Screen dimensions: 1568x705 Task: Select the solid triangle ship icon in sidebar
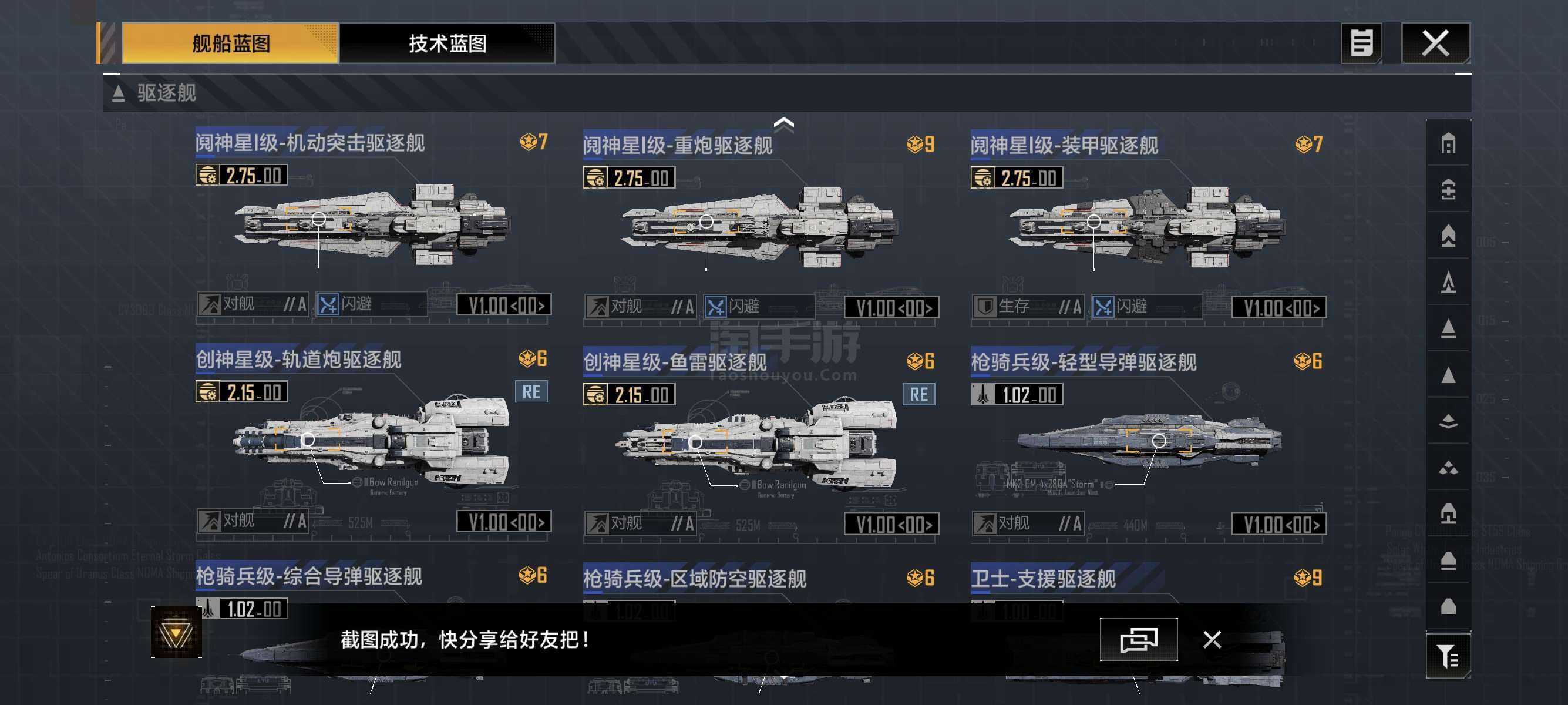click(x=1448, y=375)
